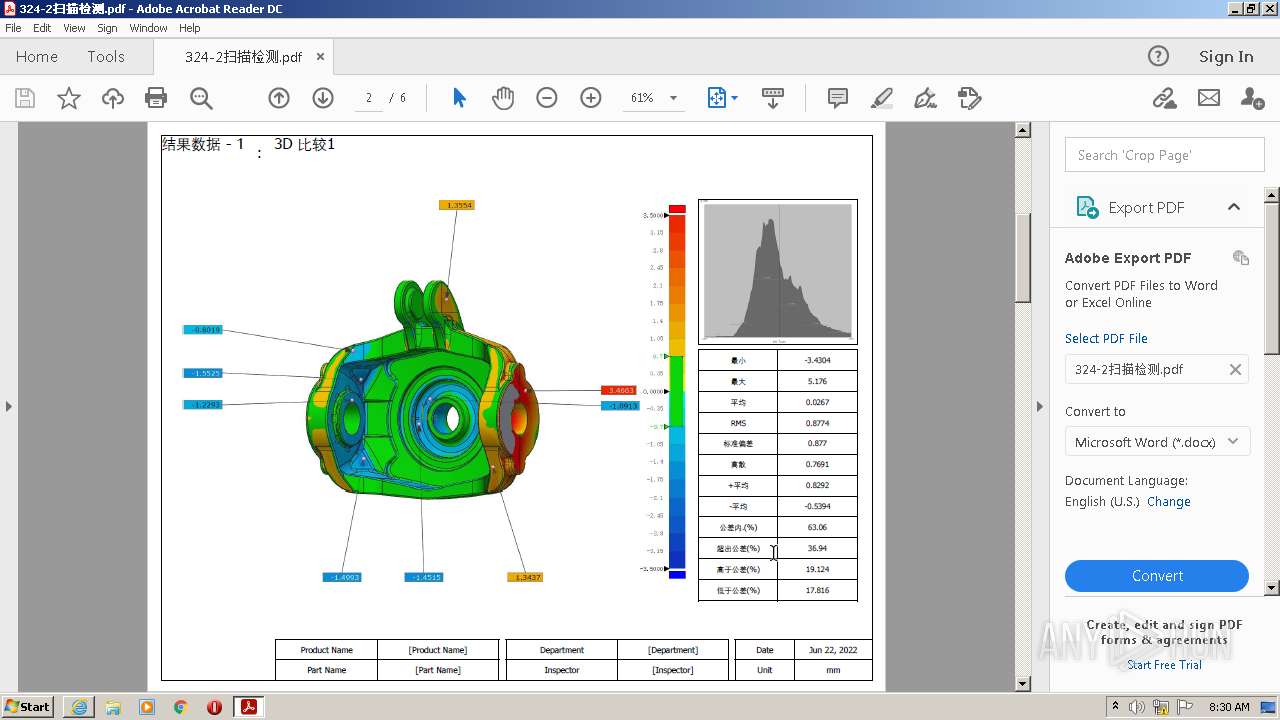1280x720 pixels.
Task: Click the Windows Start button
Action: click(27, 706)
